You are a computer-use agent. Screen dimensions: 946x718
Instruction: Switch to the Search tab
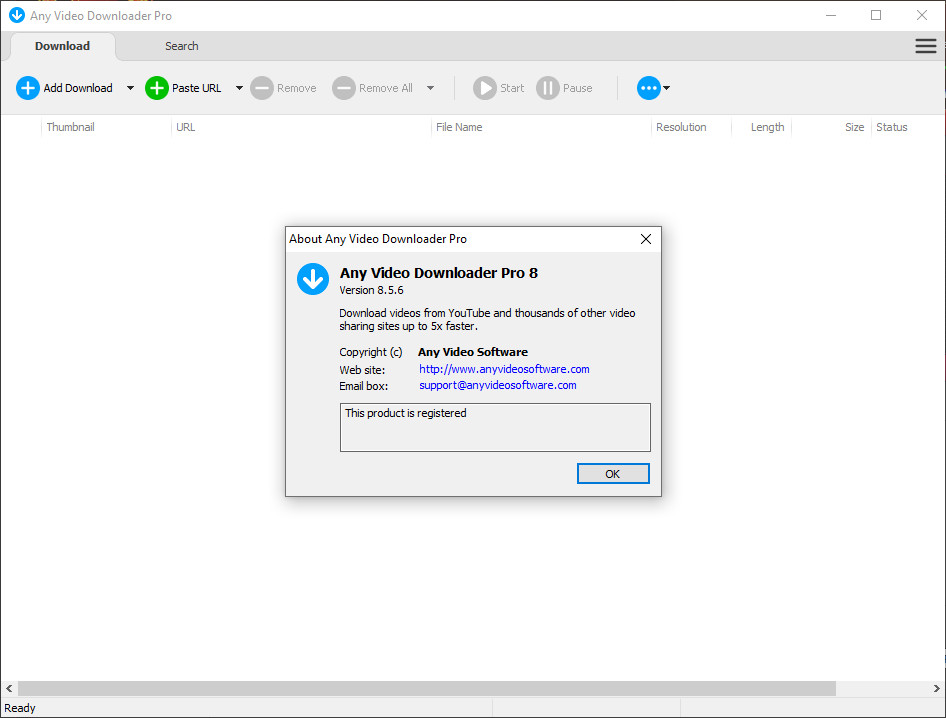pyautogui.click(x=182, y=46)
